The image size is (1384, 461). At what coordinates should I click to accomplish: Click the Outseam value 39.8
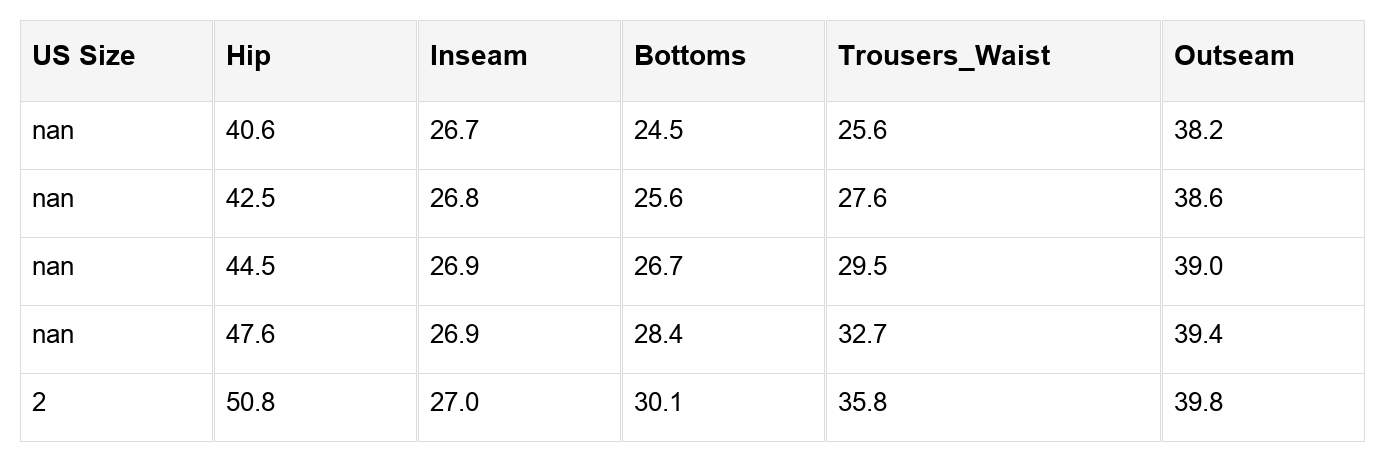point(1198,403)
